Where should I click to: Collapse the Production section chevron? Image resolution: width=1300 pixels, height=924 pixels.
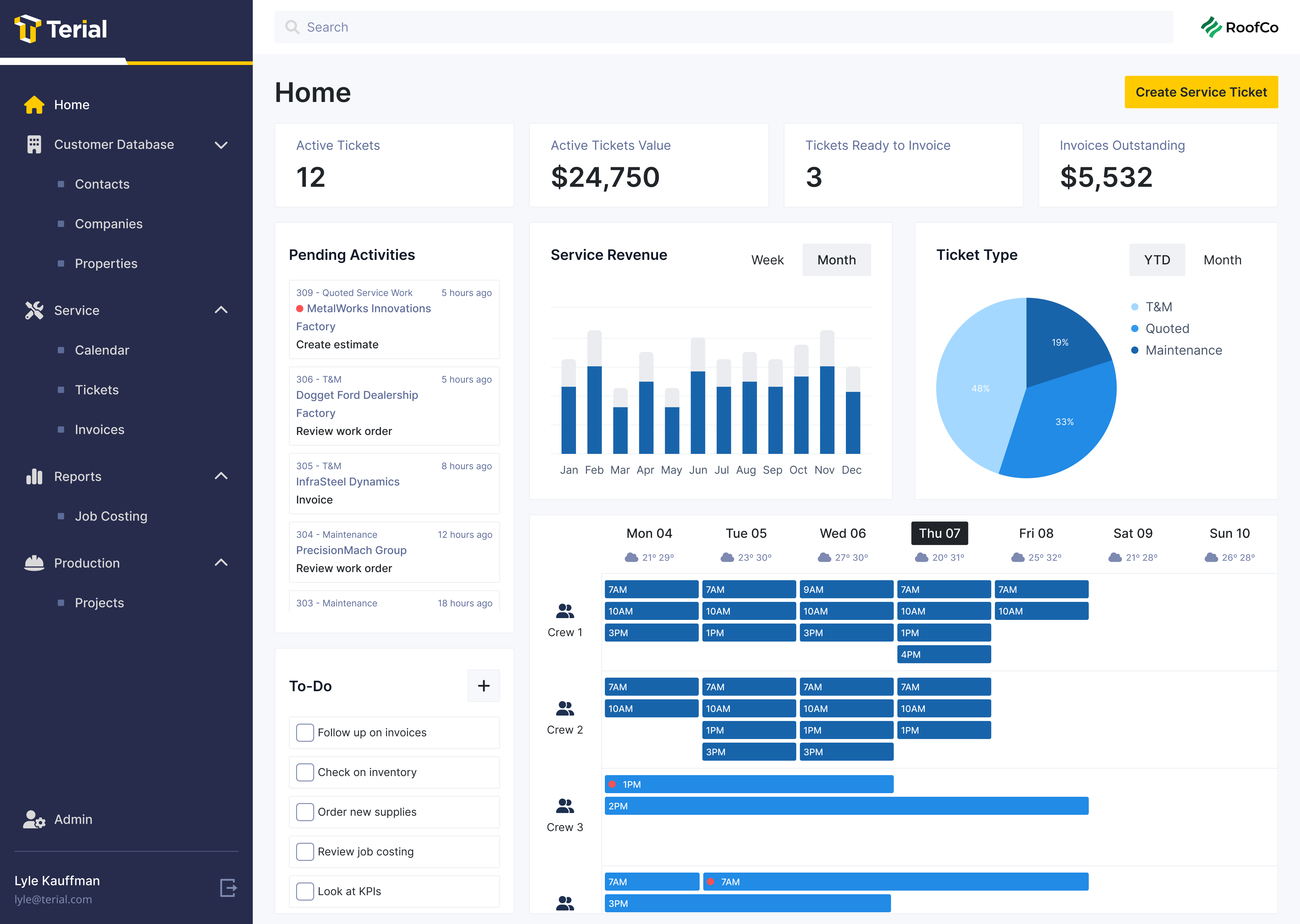221,562
